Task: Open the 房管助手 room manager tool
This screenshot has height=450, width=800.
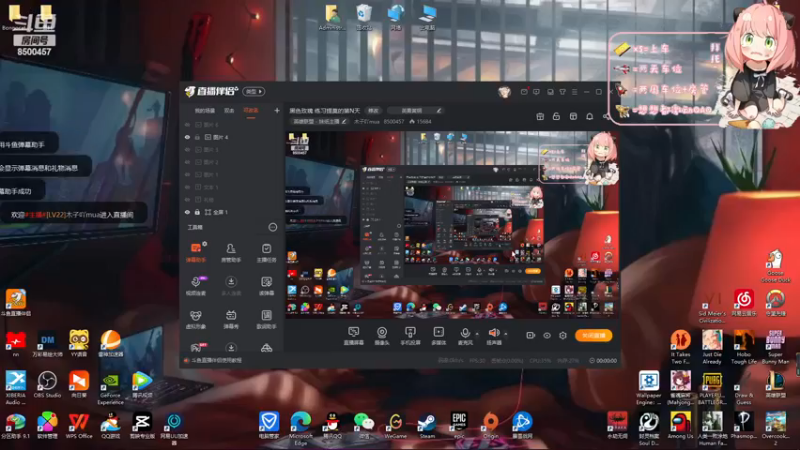Action: pos(231,253)
